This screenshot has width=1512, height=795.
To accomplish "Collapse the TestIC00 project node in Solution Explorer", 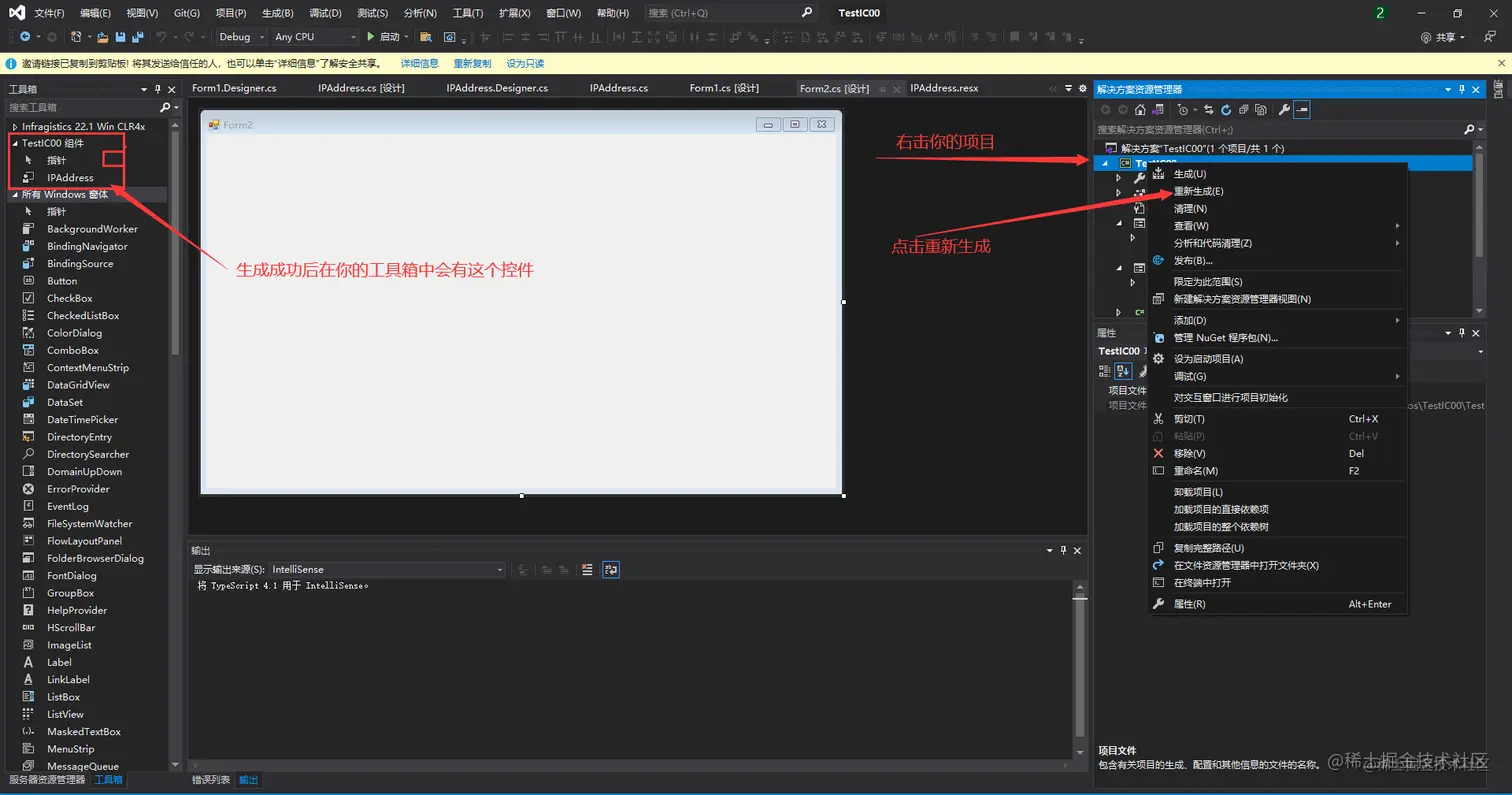I will 1105,163.
